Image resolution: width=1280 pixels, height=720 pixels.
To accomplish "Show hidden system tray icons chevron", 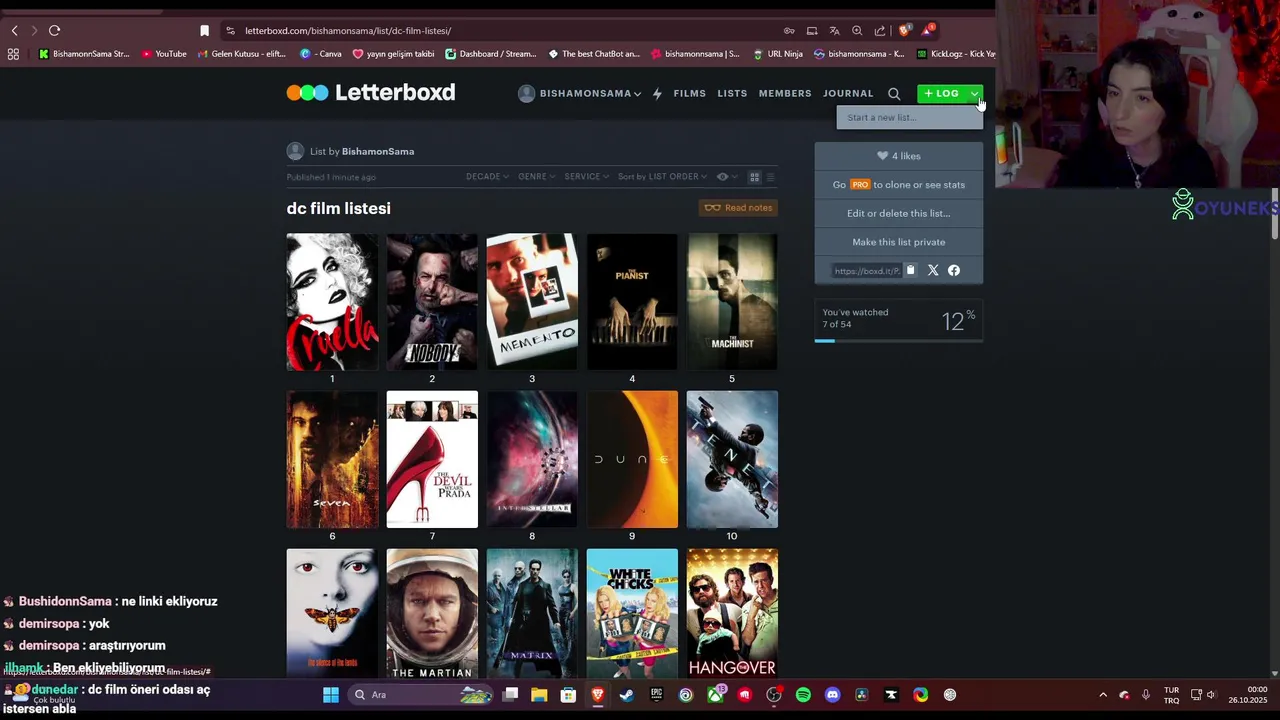I will click(1103, 695).
